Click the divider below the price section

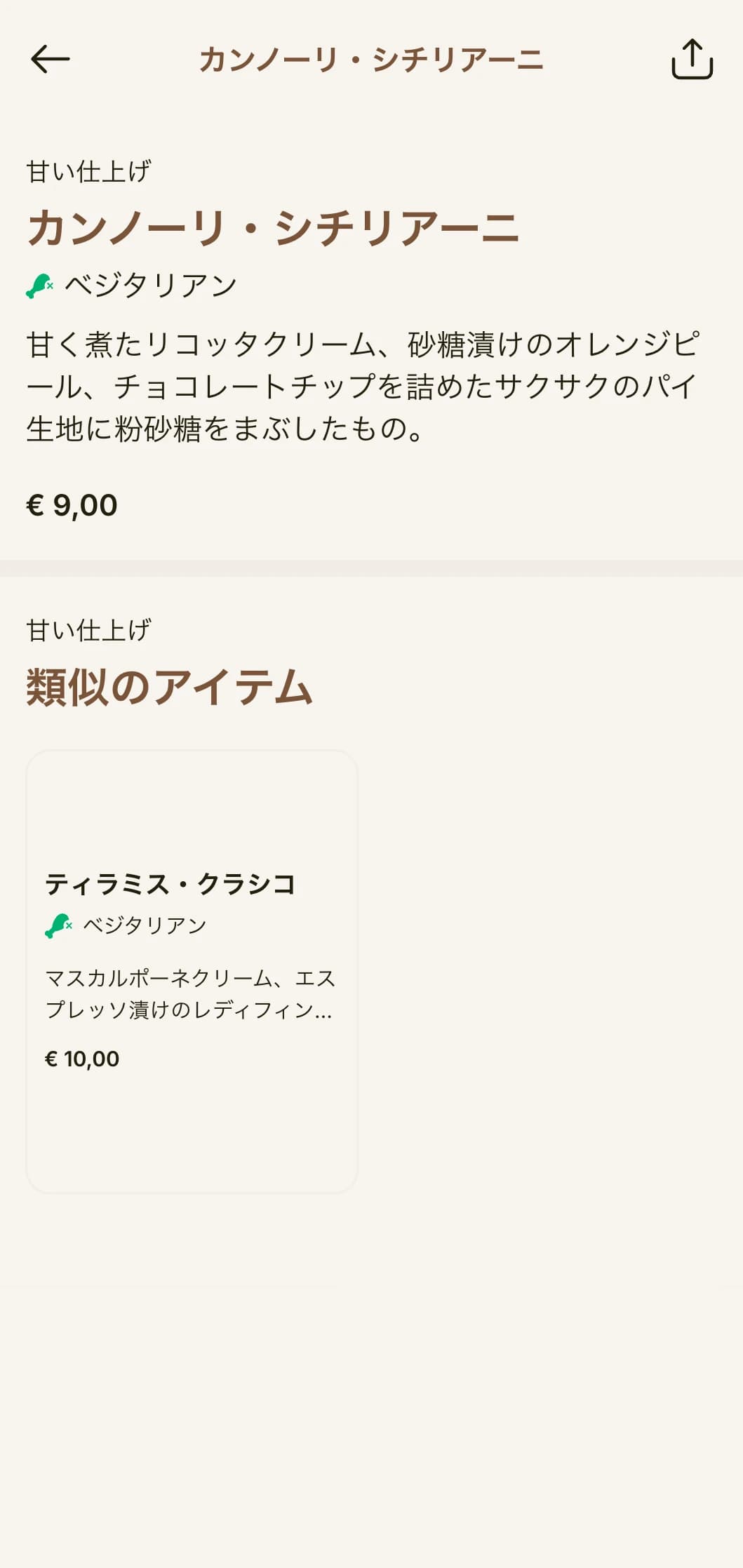point(371,568)
